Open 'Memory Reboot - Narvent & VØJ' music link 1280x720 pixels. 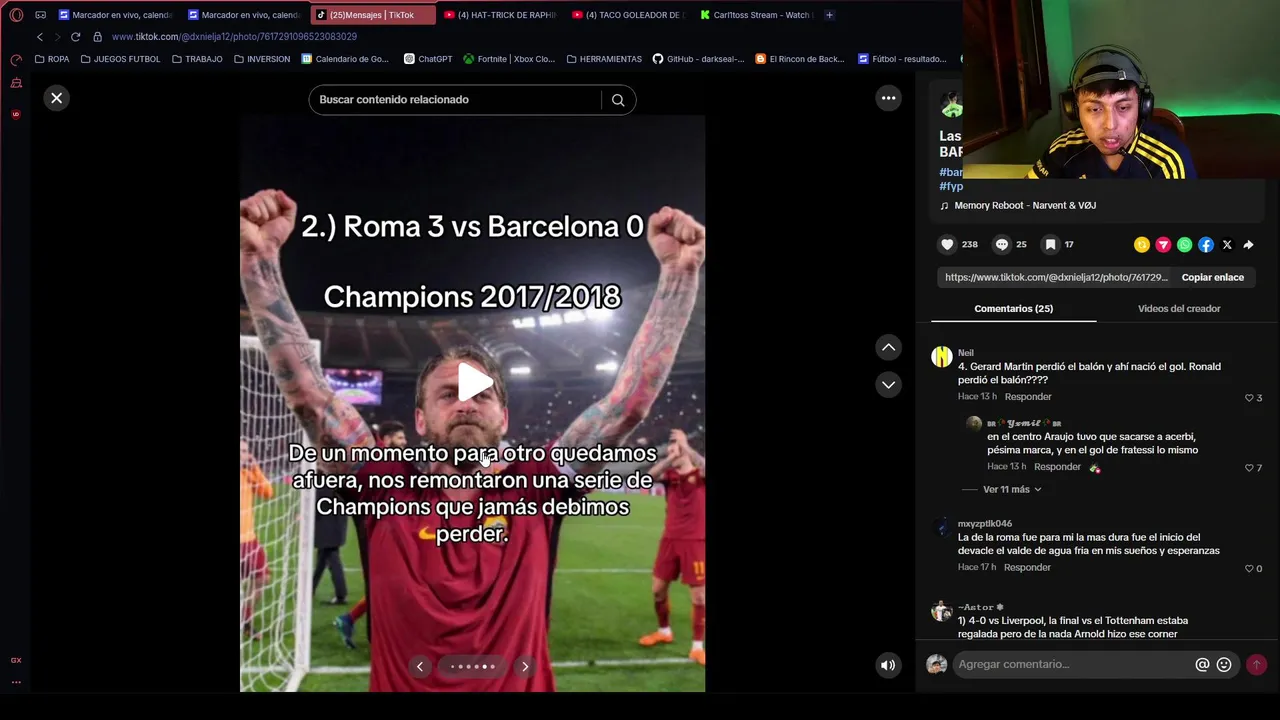pos(1024,205)
